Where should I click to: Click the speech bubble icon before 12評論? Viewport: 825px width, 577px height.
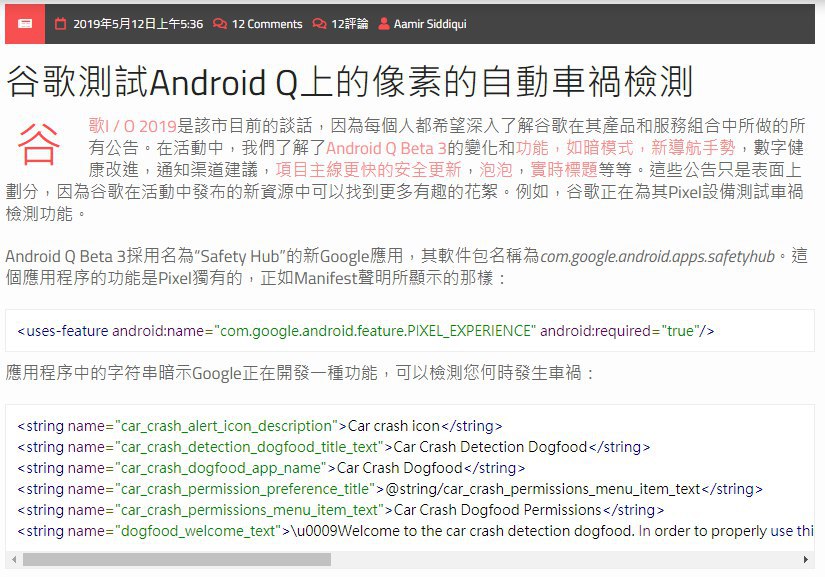pyautogui.click(x=319, y=24)
